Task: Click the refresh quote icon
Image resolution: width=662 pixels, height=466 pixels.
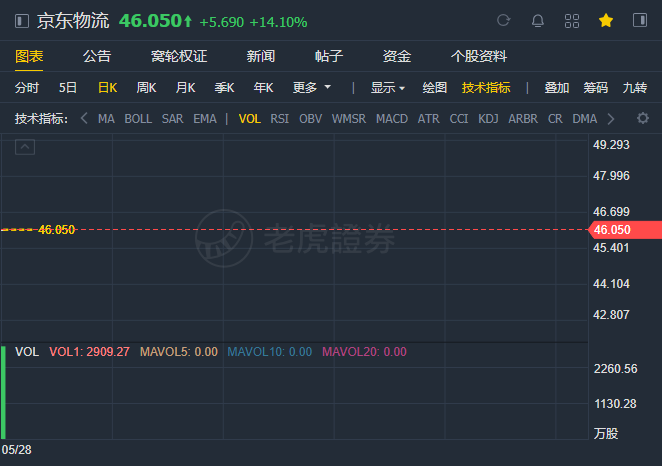Action: tap(503, 20)
